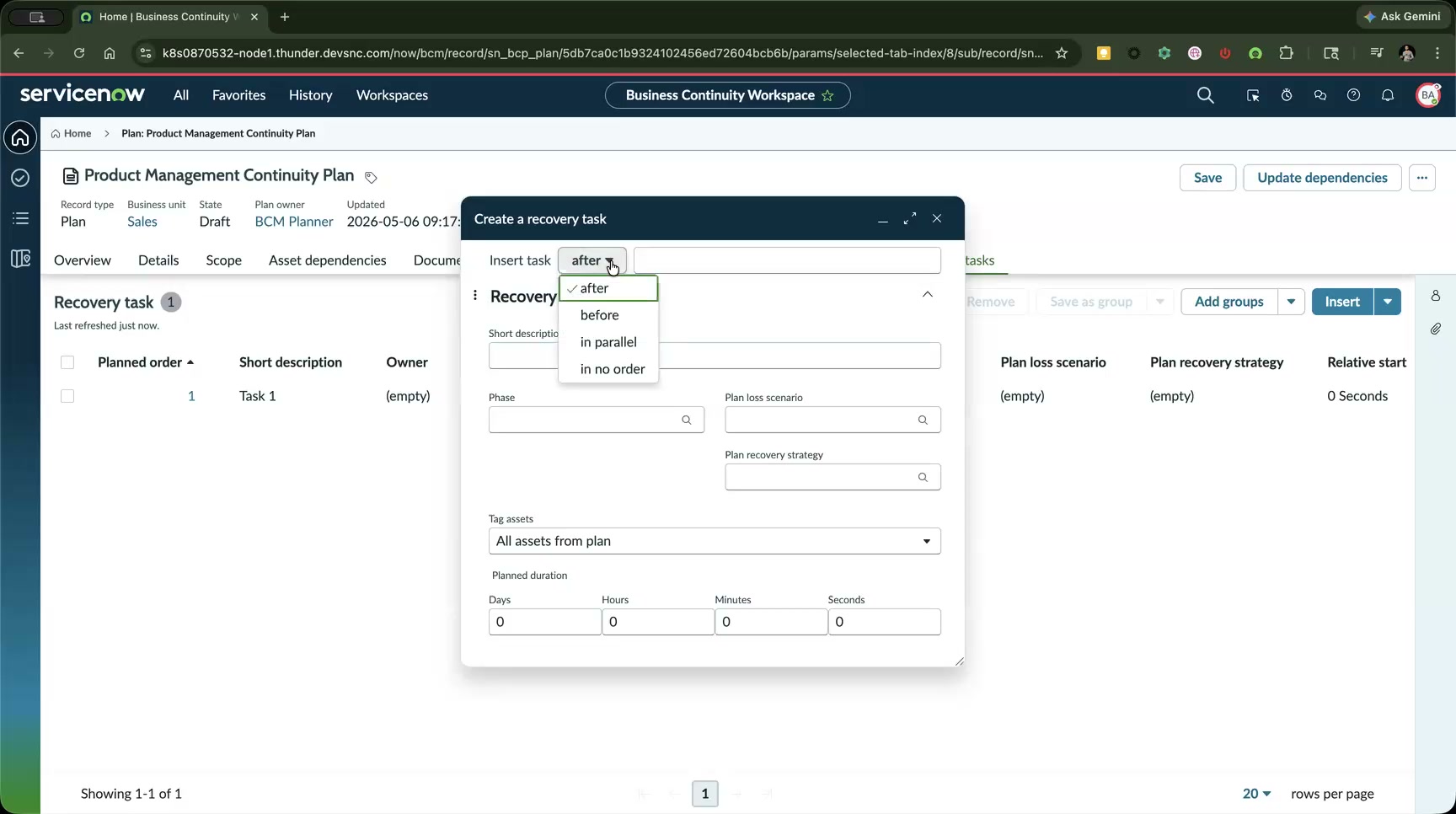Click the Minutes duration input

point(771,622)
